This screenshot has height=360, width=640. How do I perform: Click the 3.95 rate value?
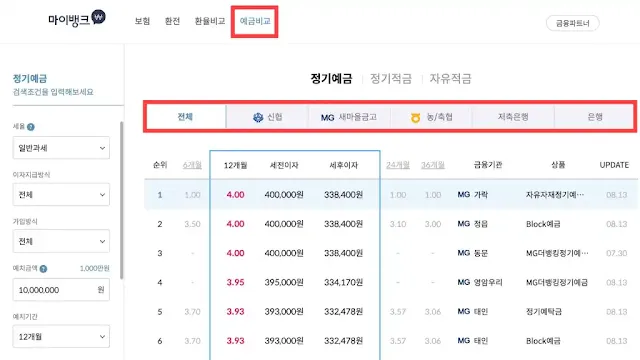point(236,282)
